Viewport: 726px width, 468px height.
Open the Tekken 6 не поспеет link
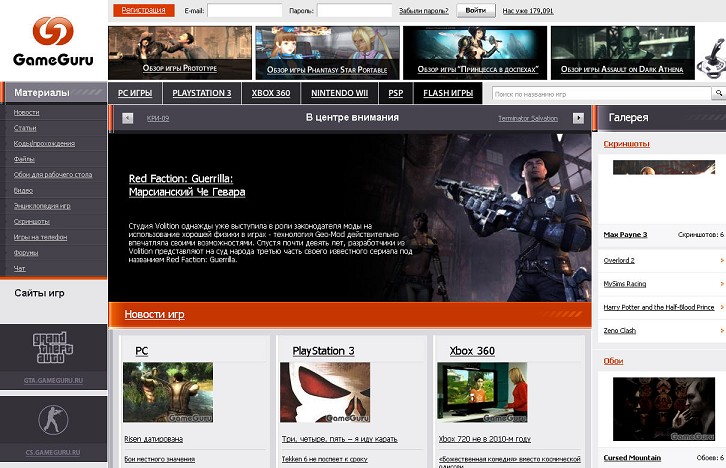[x=325, y=459]
